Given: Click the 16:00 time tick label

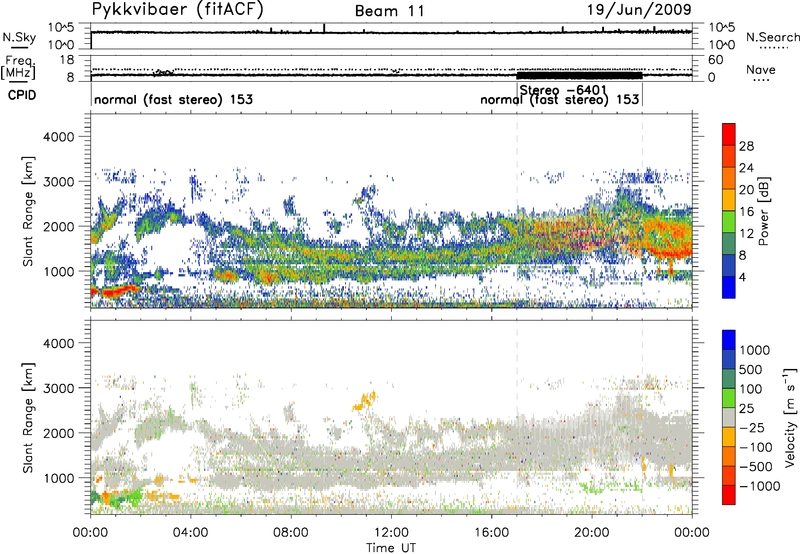Looking at the screenshot, I should [x=491, y=533].
